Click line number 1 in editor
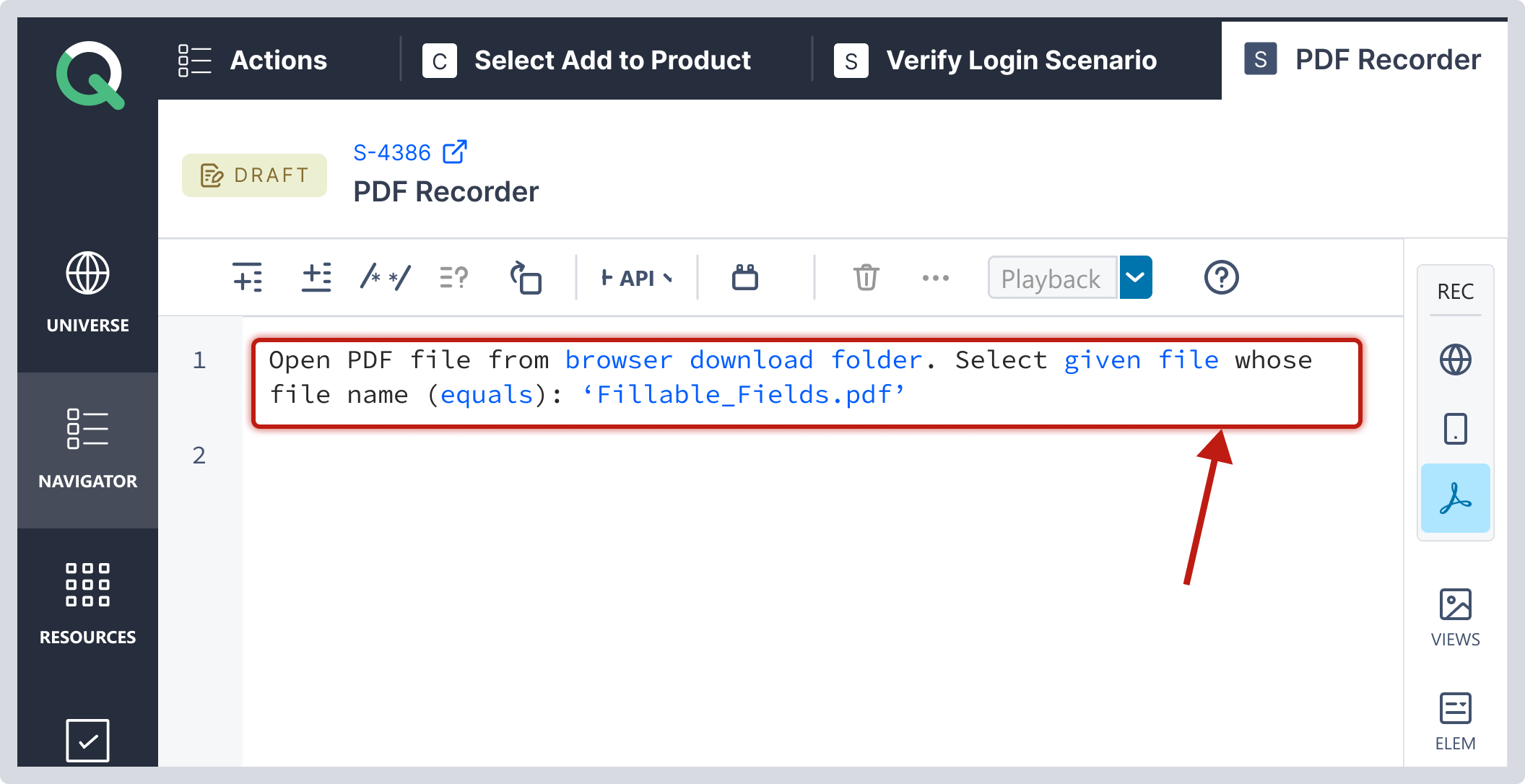 [199, 360]
